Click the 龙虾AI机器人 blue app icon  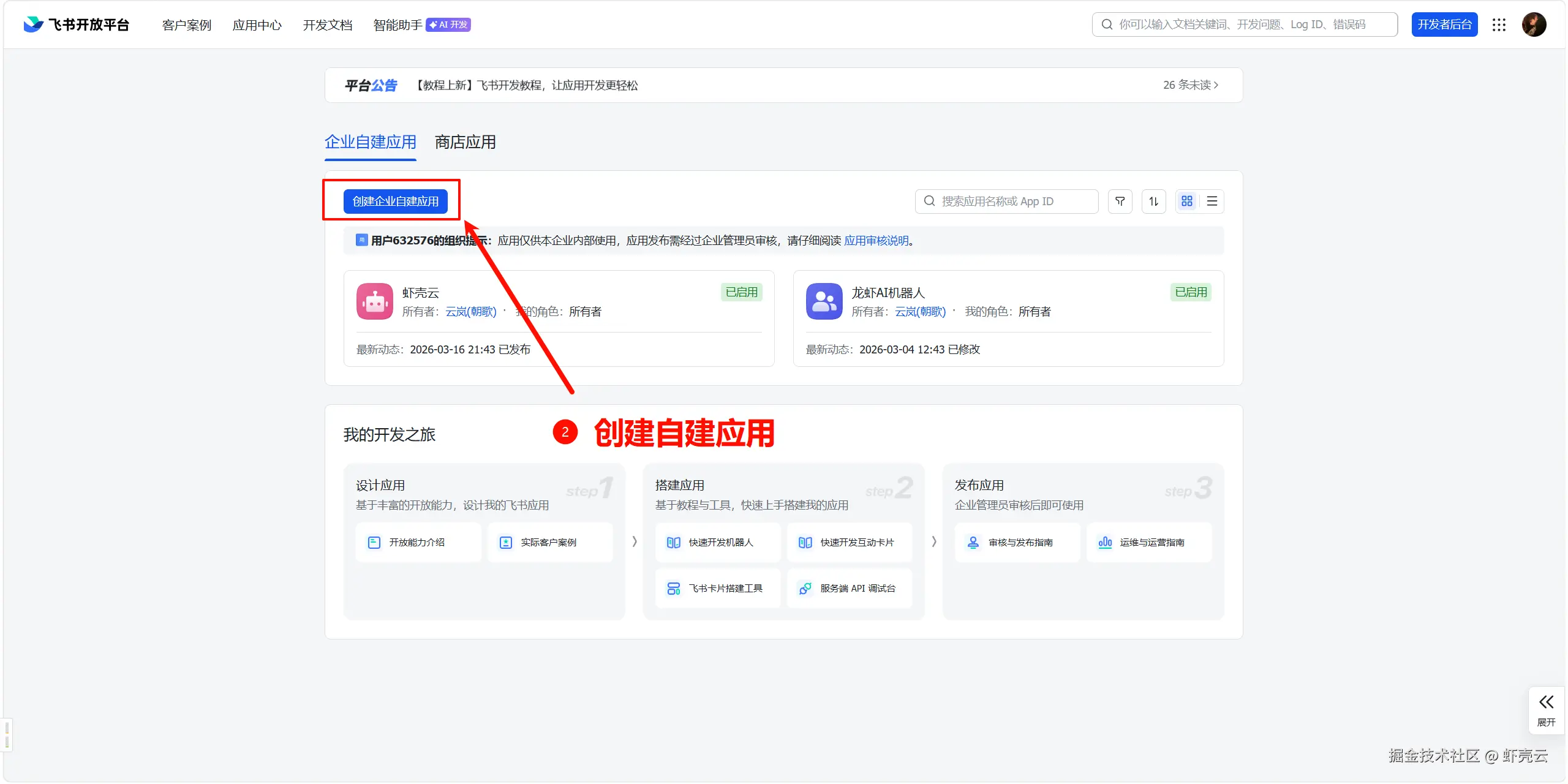823,301
